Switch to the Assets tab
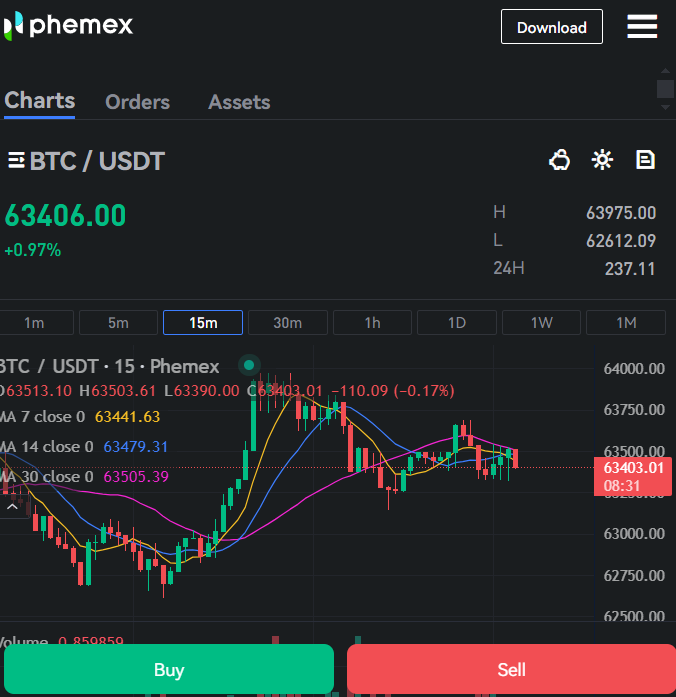676x697 pixels. click(239, 102)
